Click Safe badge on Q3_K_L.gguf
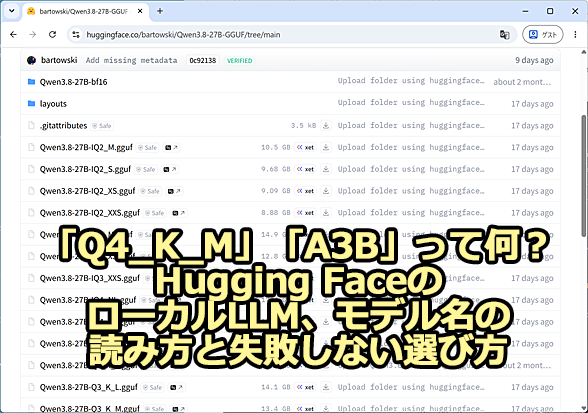This screenshot has height=413, width=588. point(153,387)
